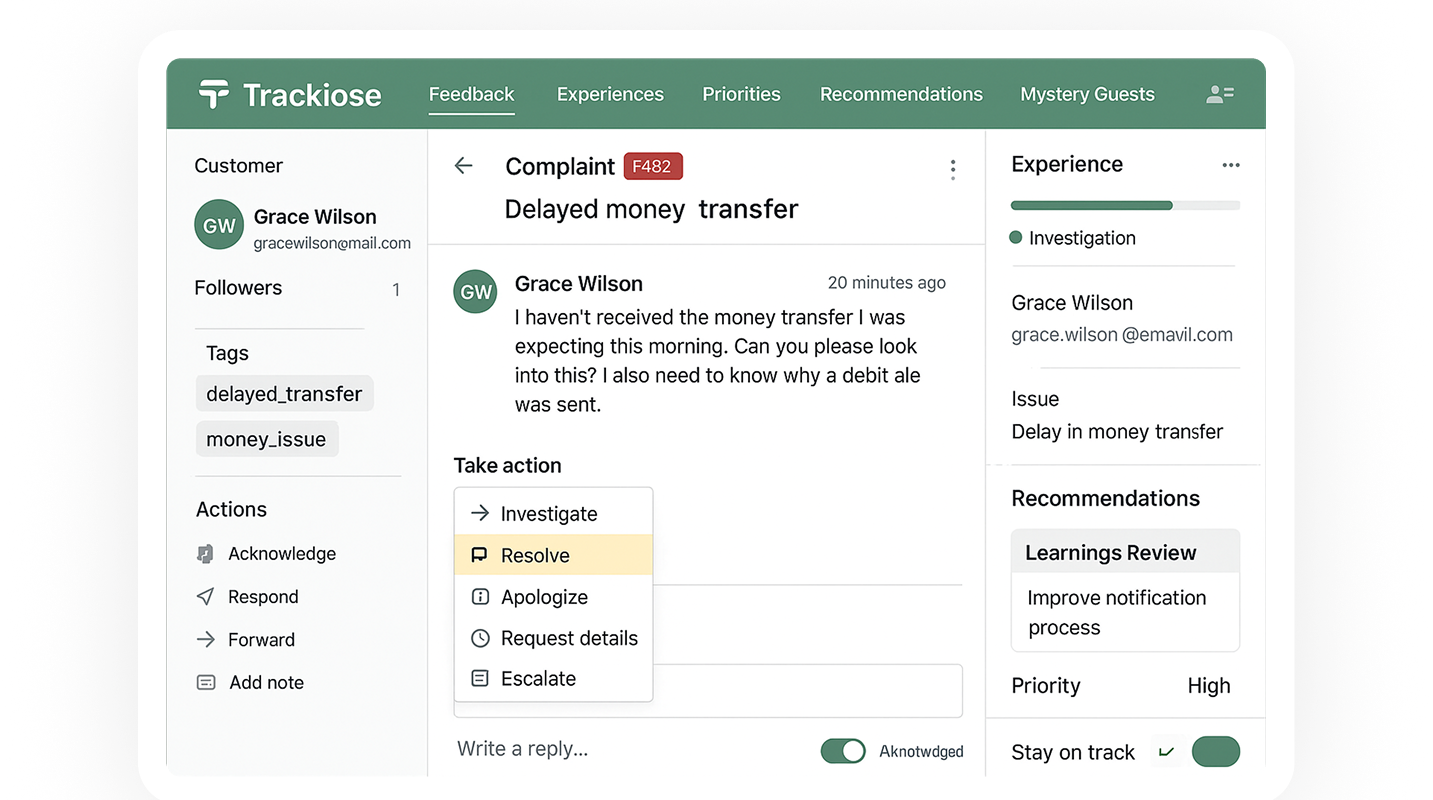The image size is (1433, 800).
Task: Open the Experience panel ellipsis menu
Action: 1230,165
